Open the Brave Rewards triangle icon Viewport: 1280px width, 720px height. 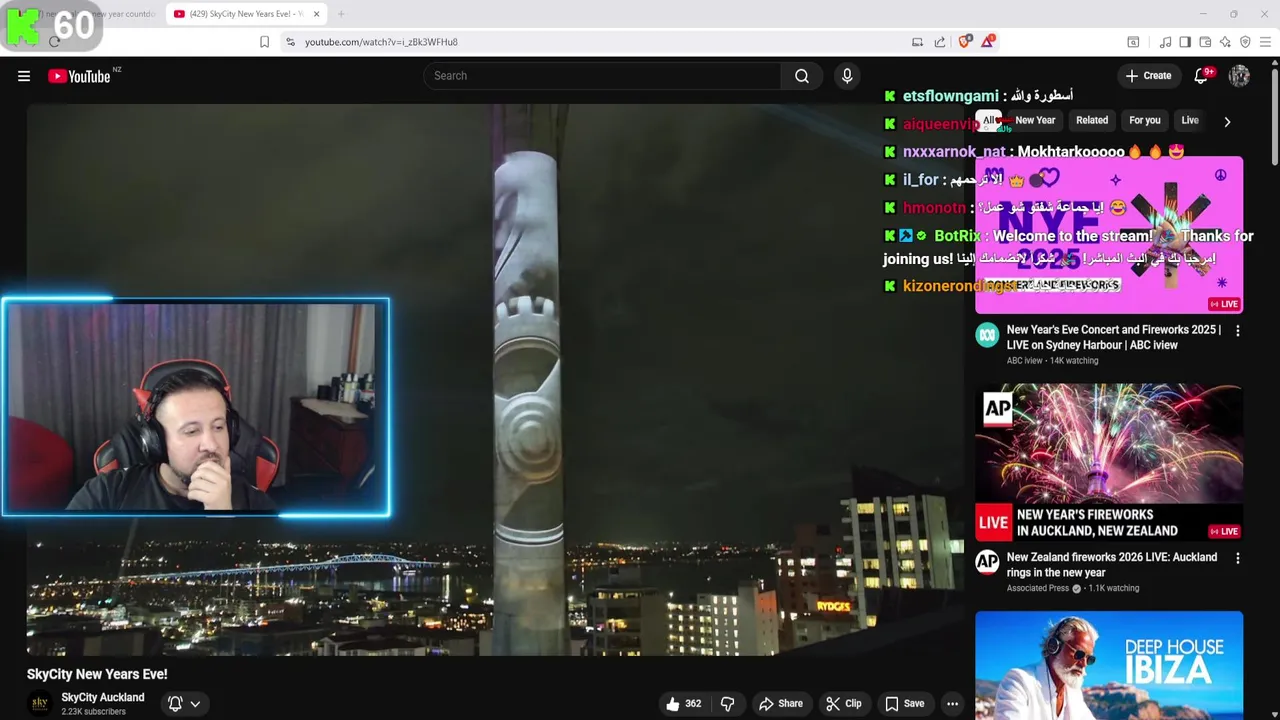pyautogui.click(x=988, y=41)
